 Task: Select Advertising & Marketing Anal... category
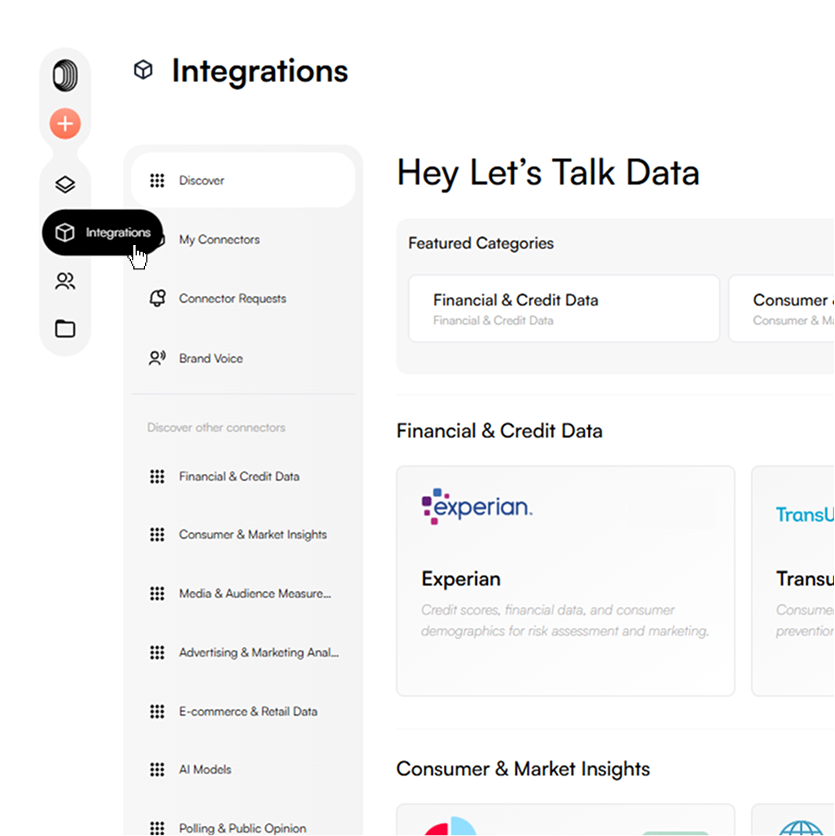243,653
